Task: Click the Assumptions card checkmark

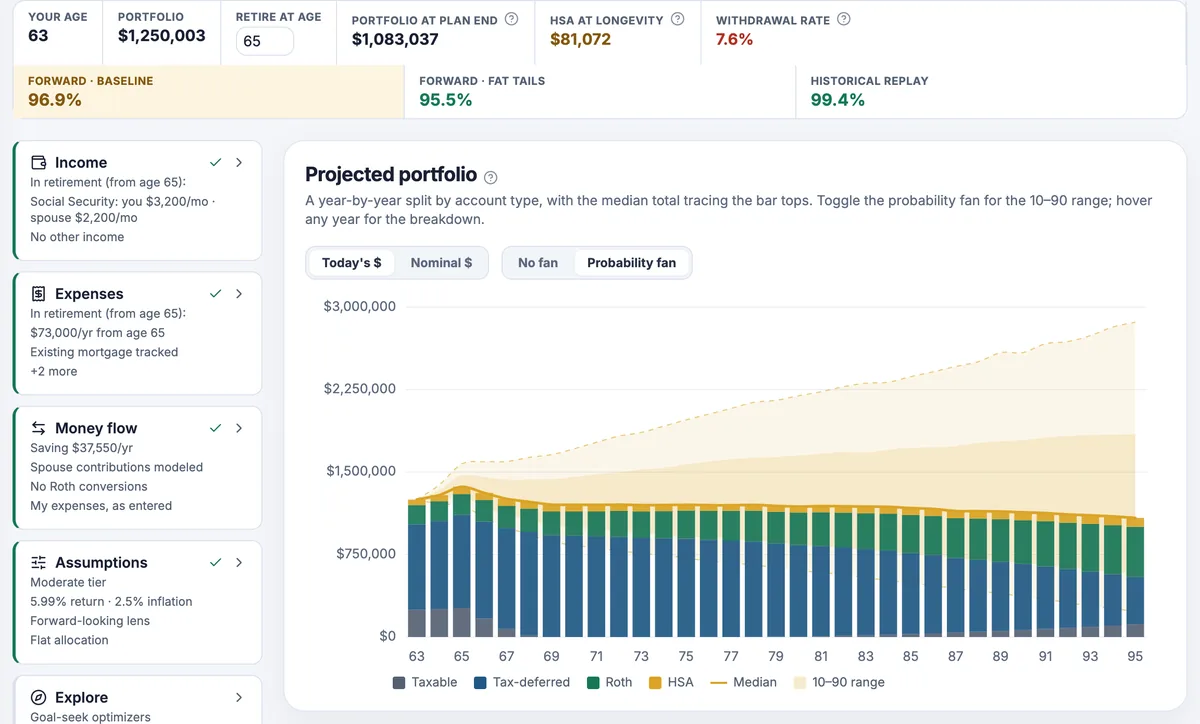Action: pos(215,563)
